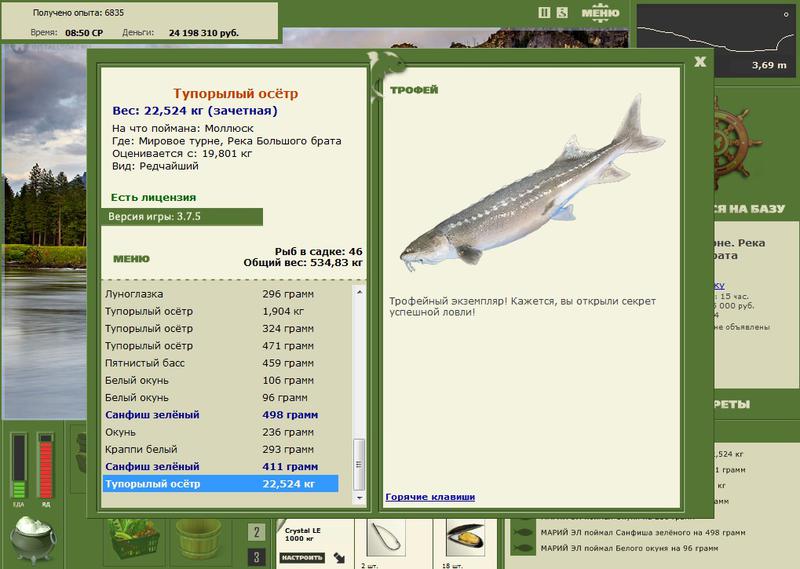The width and height of the screenshot is (800, 569).
Task: Close the trophy dialog with X
Action: [x=700, y=62]
